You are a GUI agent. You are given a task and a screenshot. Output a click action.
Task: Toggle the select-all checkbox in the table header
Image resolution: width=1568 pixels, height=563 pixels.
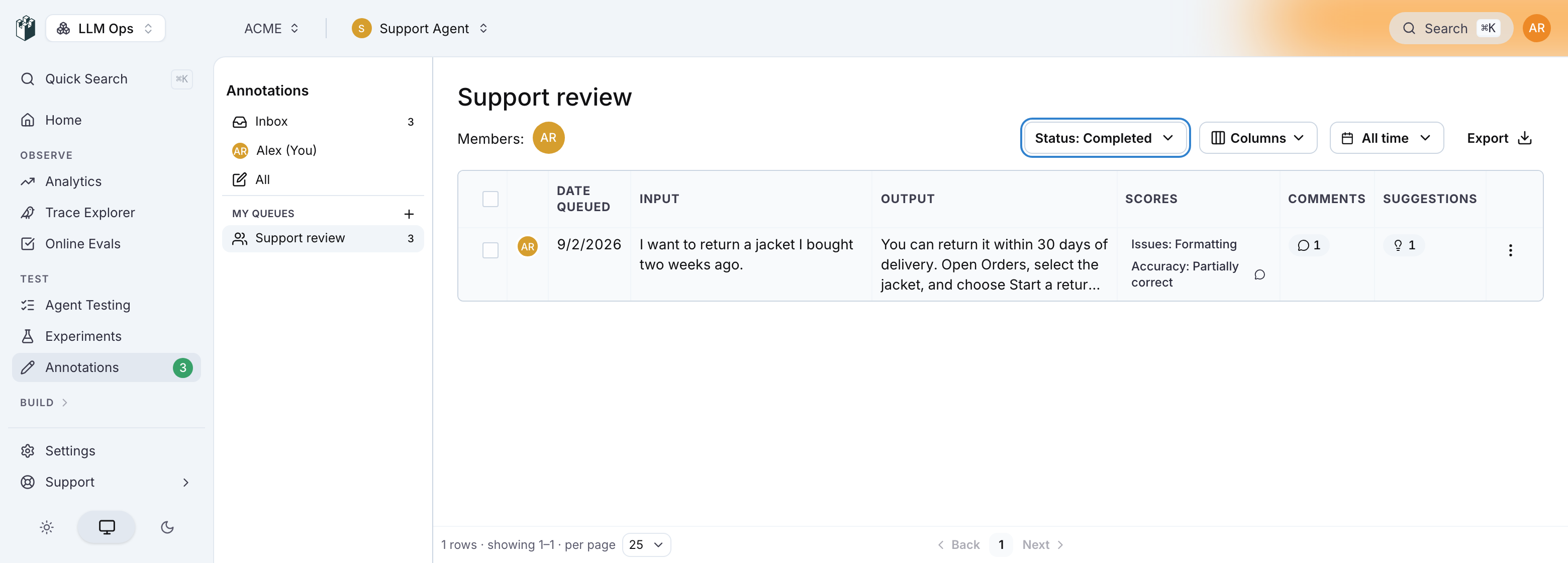pos(490,199)
